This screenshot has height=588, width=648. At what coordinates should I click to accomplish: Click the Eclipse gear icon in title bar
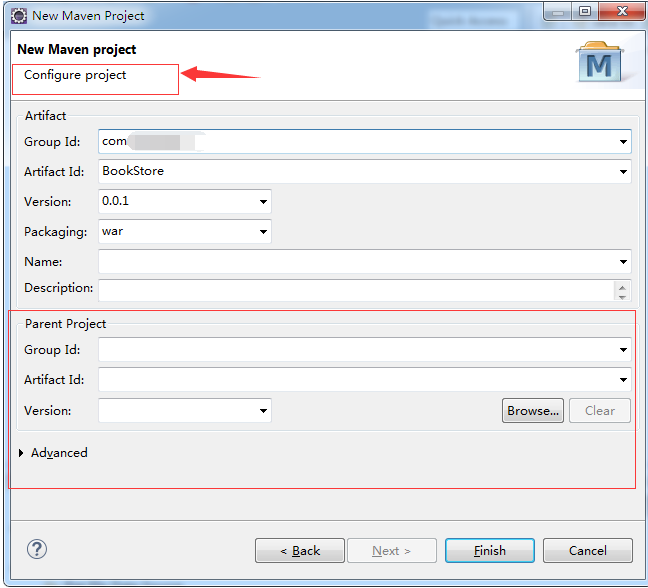click(19, 16)
